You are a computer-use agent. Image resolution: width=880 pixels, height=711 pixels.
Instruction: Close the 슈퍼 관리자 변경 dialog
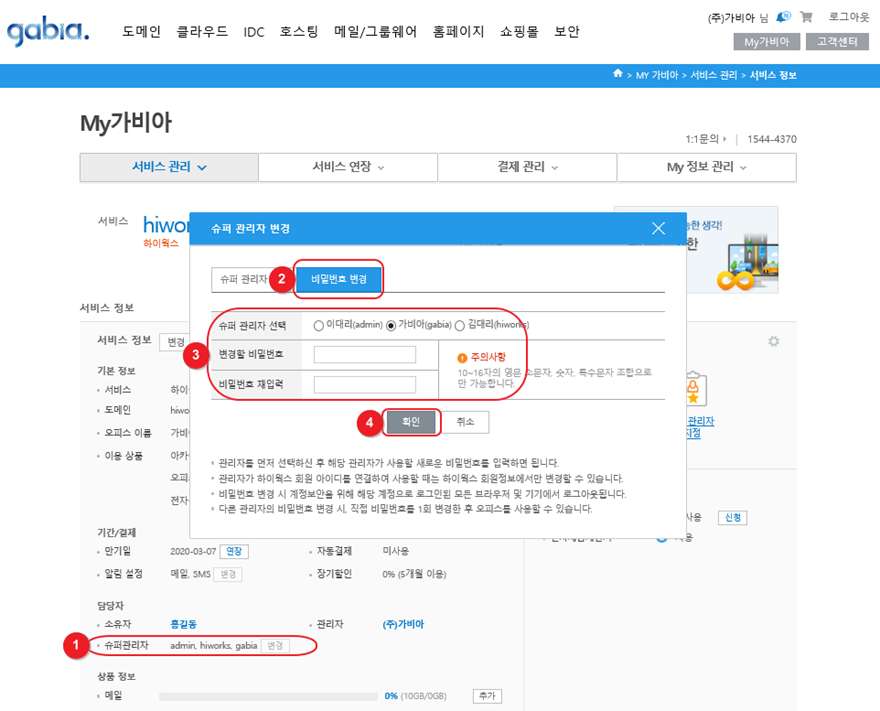pyautogui.click(x=658, y=228)
